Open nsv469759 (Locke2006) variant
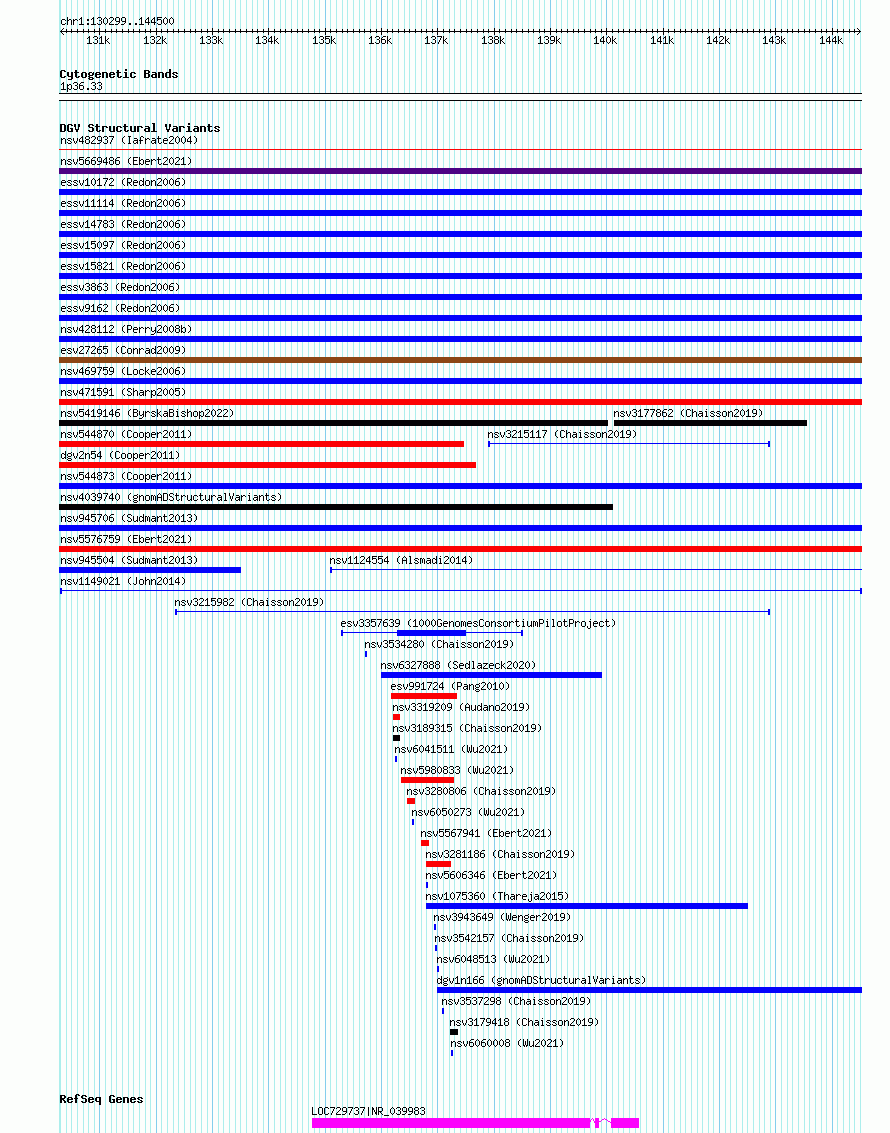Viewport: 890px width, 1133px height. tap(123, 371)
